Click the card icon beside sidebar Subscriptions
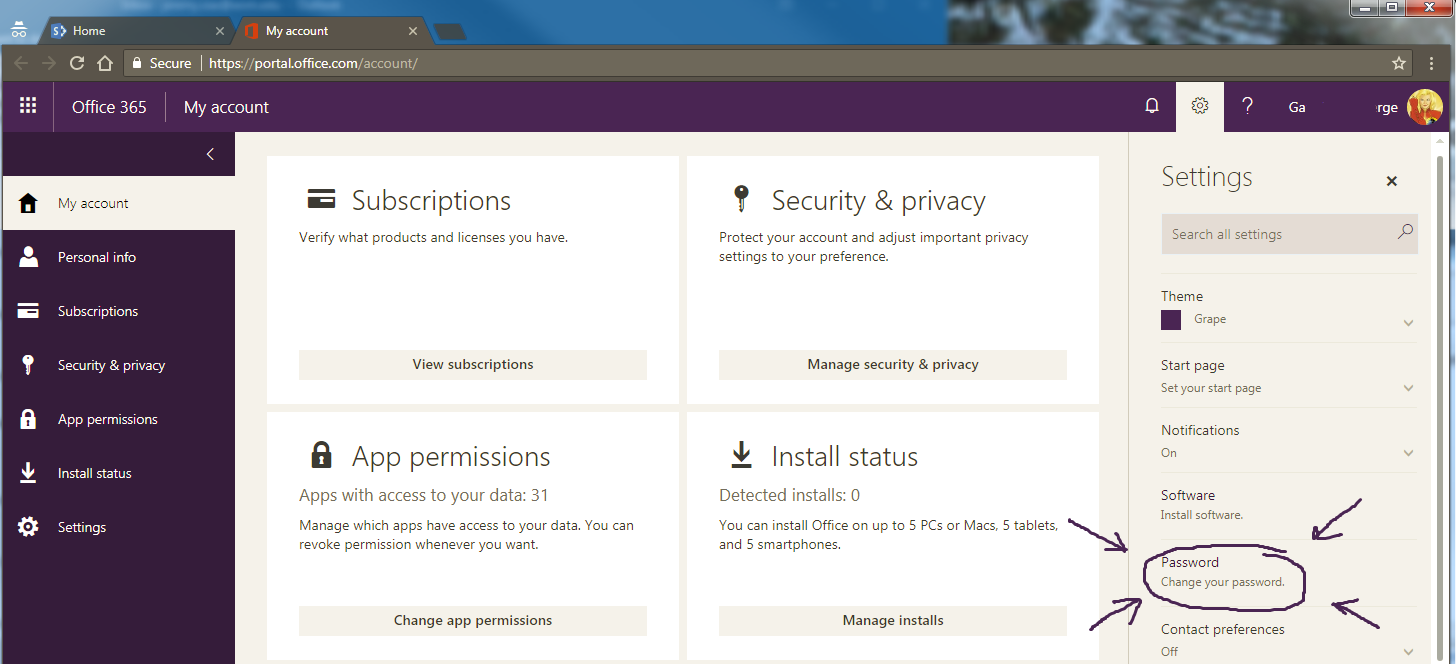 point(28,311)
